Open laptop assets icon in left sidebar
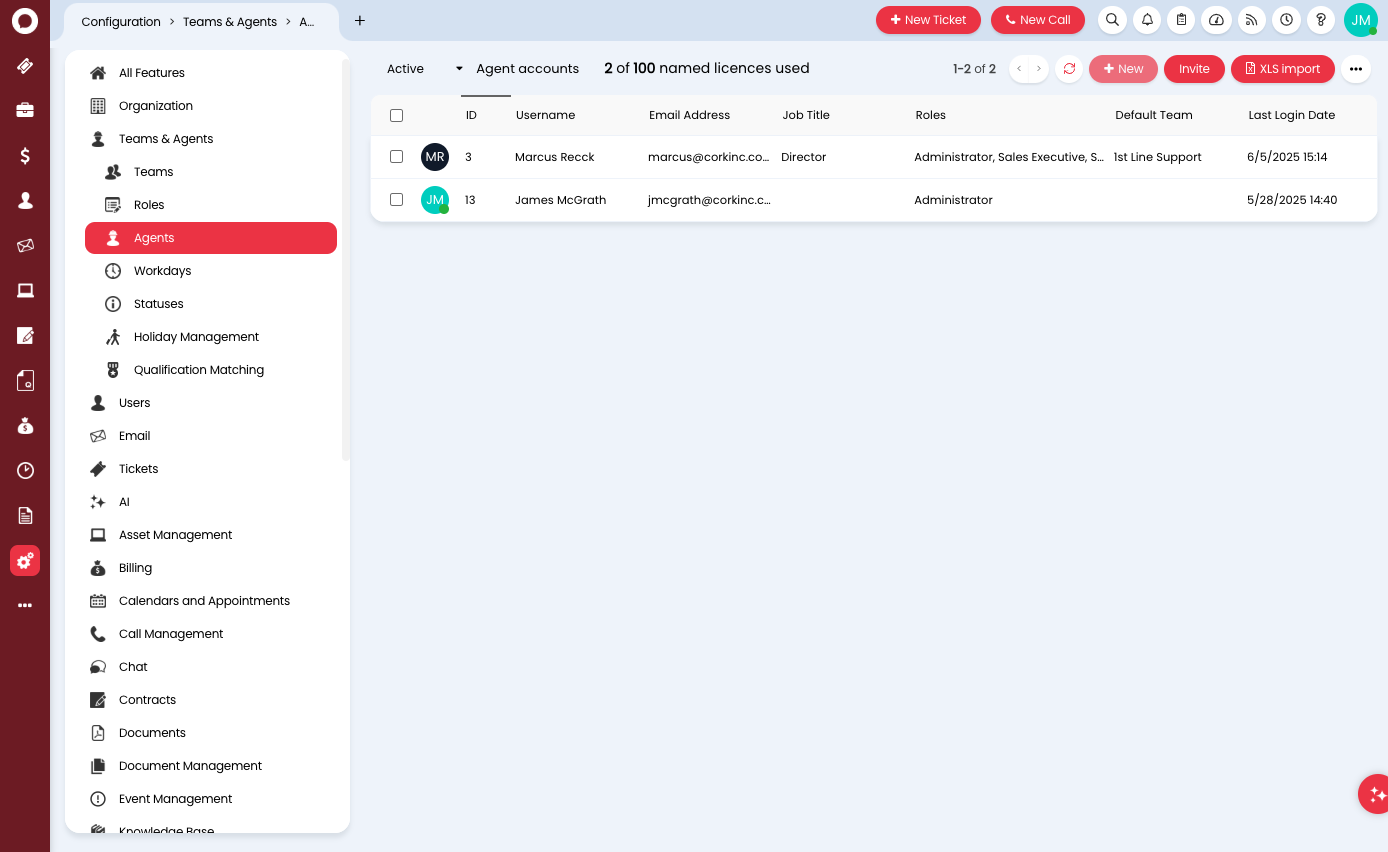 coord(25,290)
